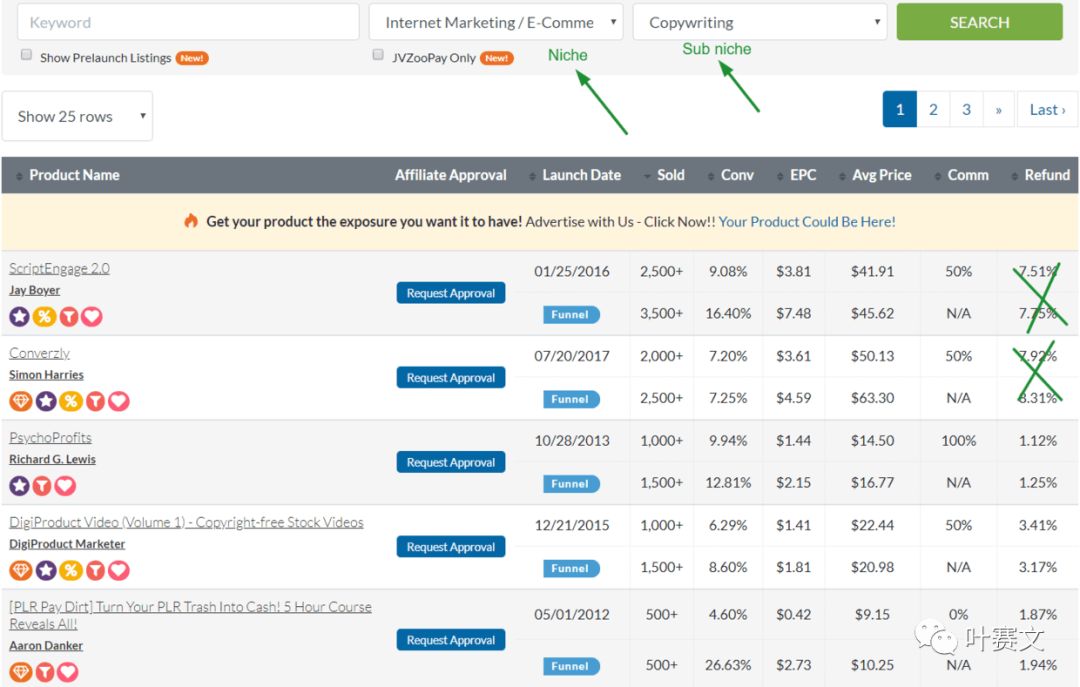
Task: Click the orange percent badge under DigiProduct Marketer
Action: [70, 571]
